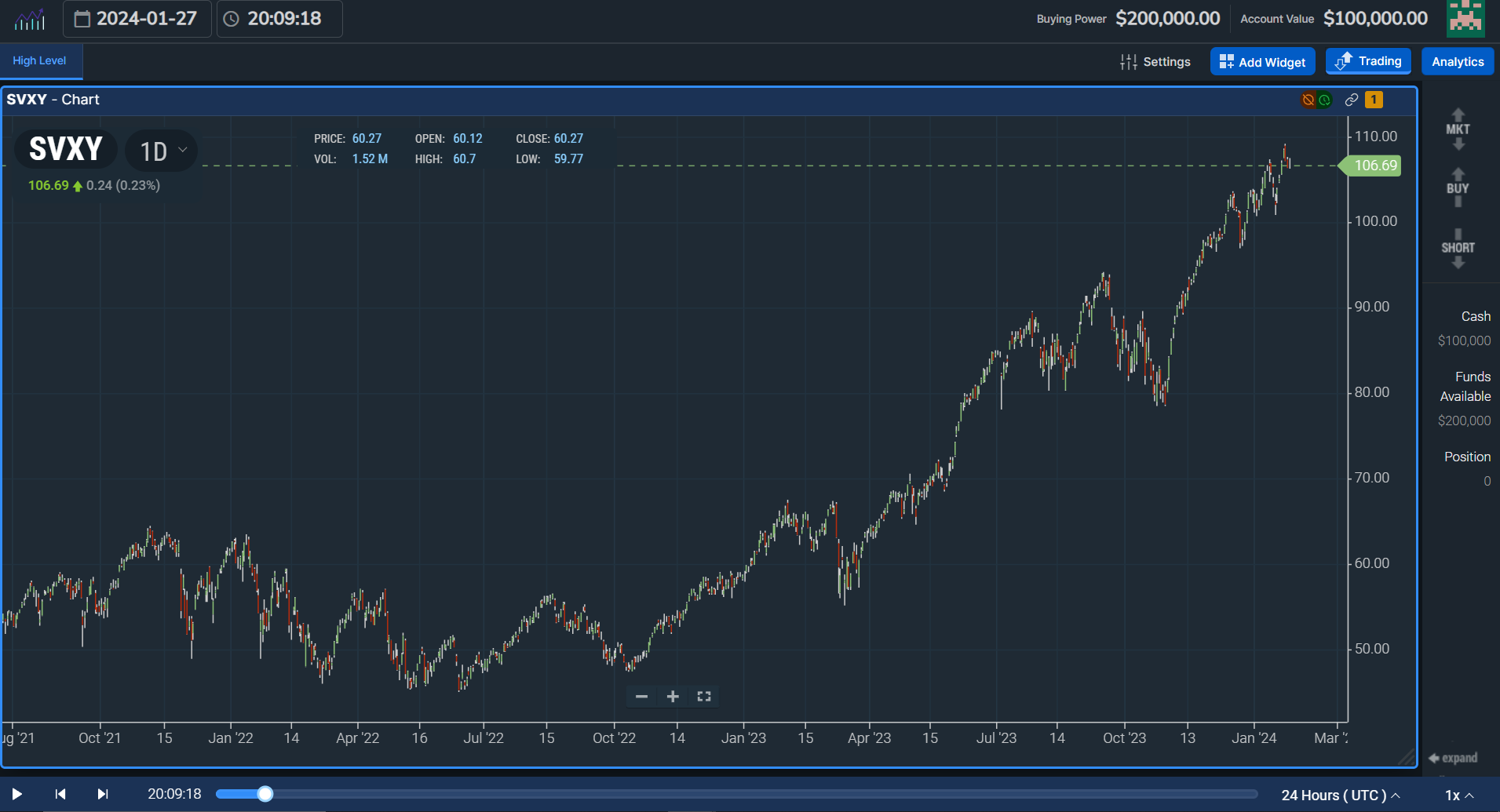1500x812 pixels.
Task: Open the 1D timeframe dropdown
Action: [160, 150]
